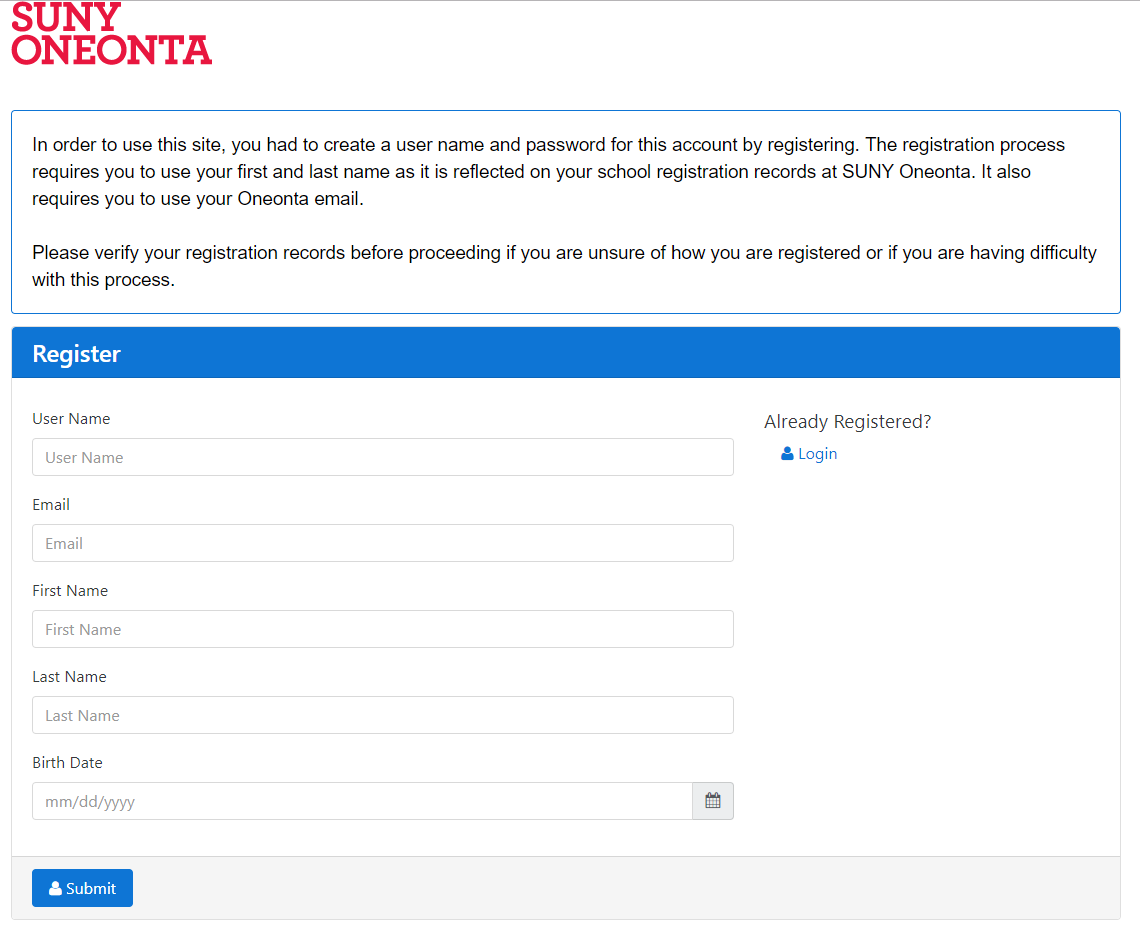
Task: Click into the Email input field
Action: point(382,542)
